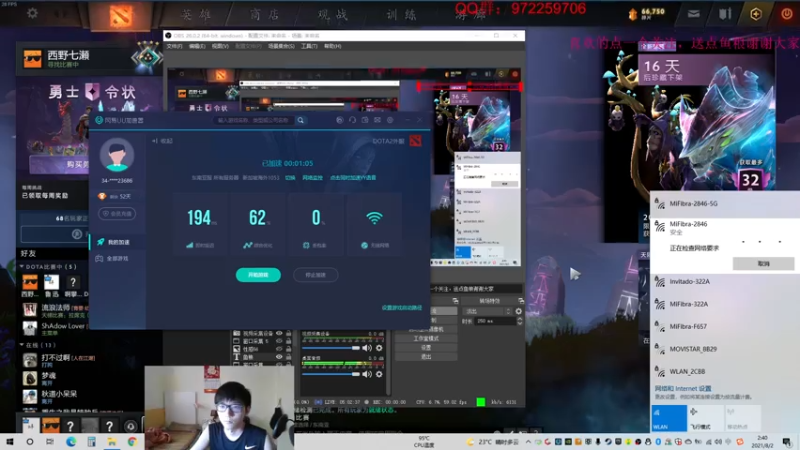Image resolution: width=800 pixels, height=450 pixels.
Task: Click the DOTA2 red game icon in UU
Action: pos(415,141)
